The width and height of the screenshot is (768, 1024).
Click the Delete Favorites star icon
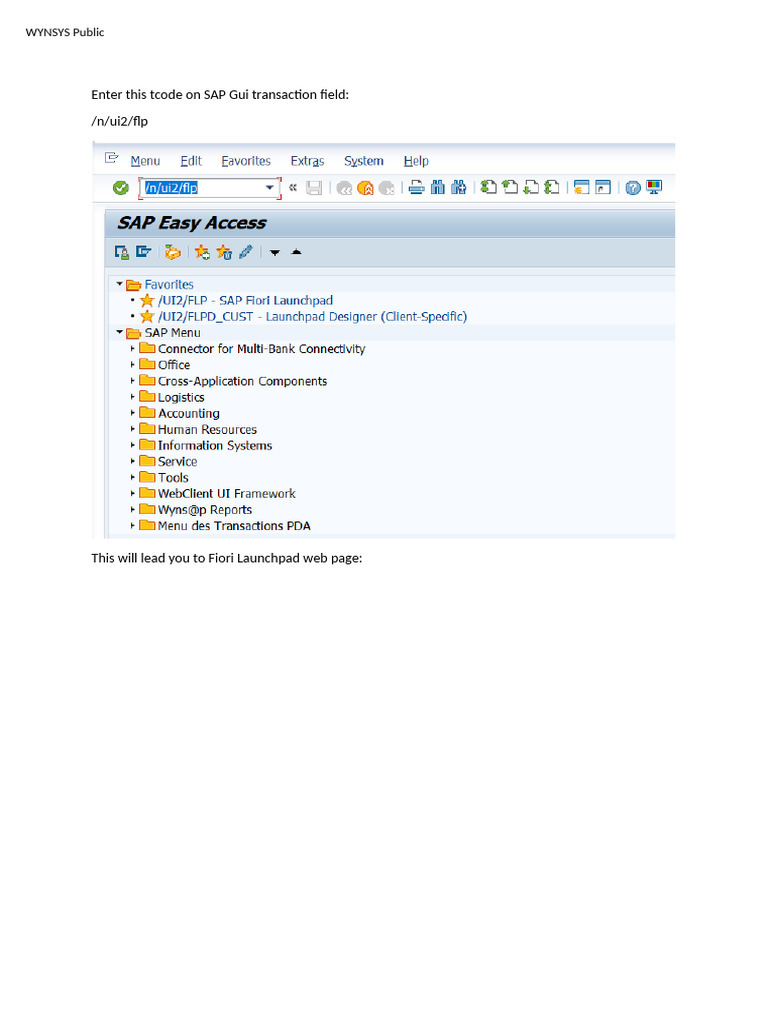tap(224, 252)
